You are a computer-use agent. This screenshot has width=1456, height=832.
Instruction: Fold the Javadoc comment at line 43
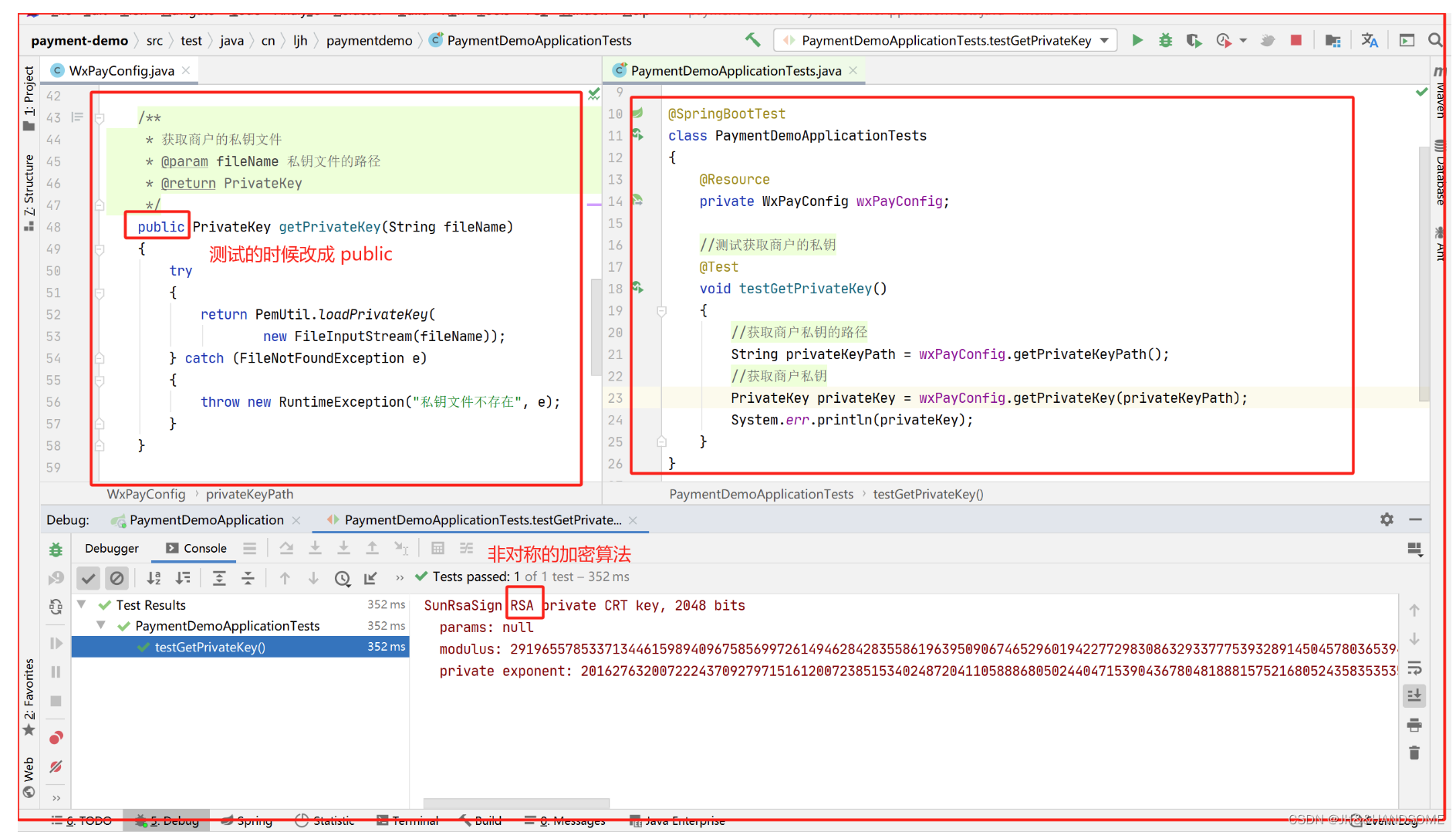pyautogui.click(x=100, y=118)
